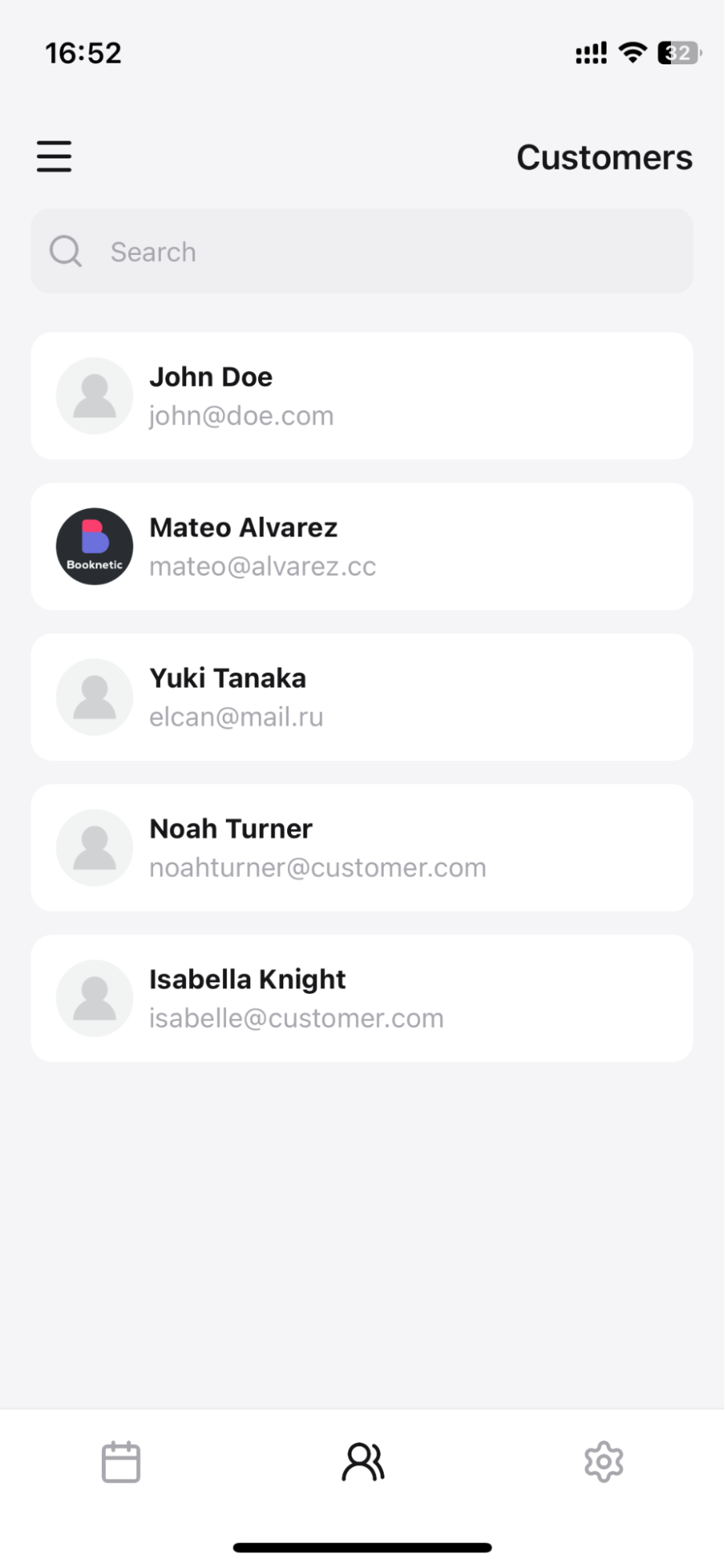Tap the isabelle@customer.com email text
This screenshot has width=725, height=1568.
pyautogui.click(x=297, y=1018)
